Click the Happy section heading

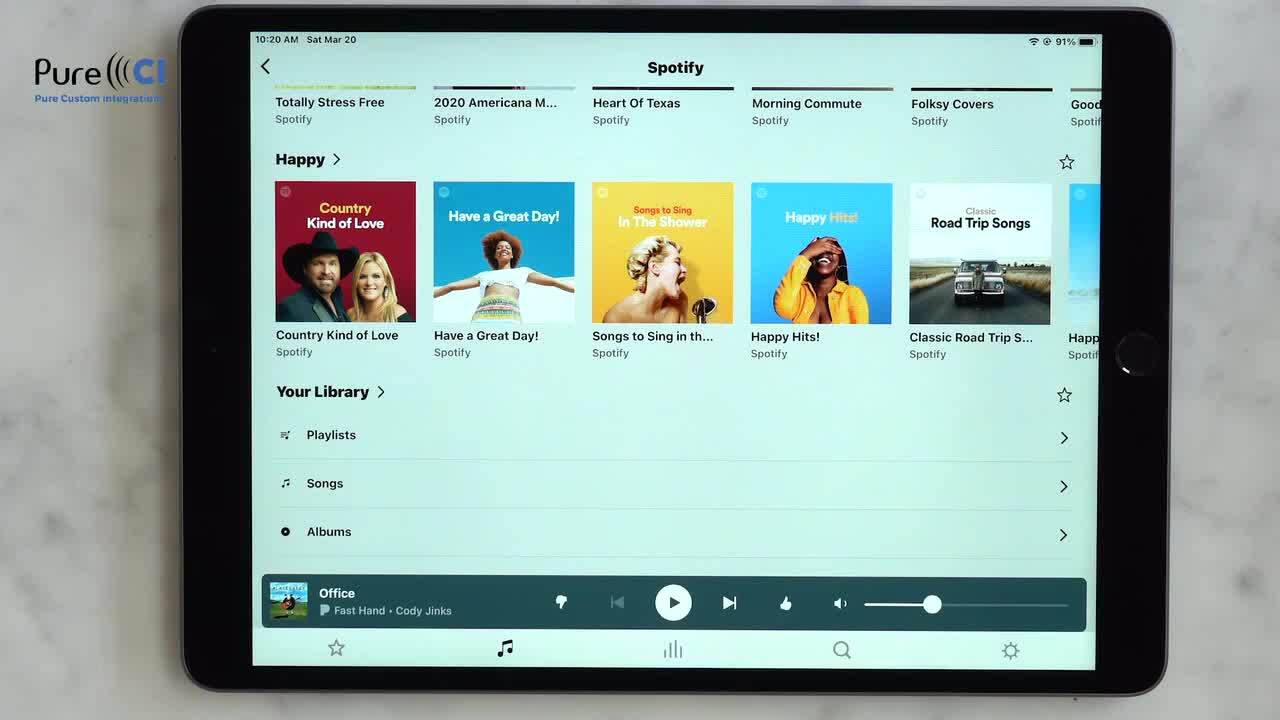tap(300, 159)
